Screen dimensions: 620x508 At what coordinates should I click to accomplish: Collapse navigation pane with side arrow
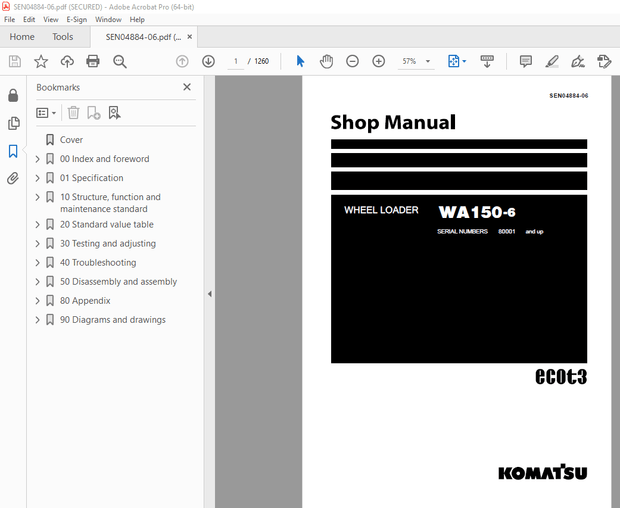pos(210,294)
